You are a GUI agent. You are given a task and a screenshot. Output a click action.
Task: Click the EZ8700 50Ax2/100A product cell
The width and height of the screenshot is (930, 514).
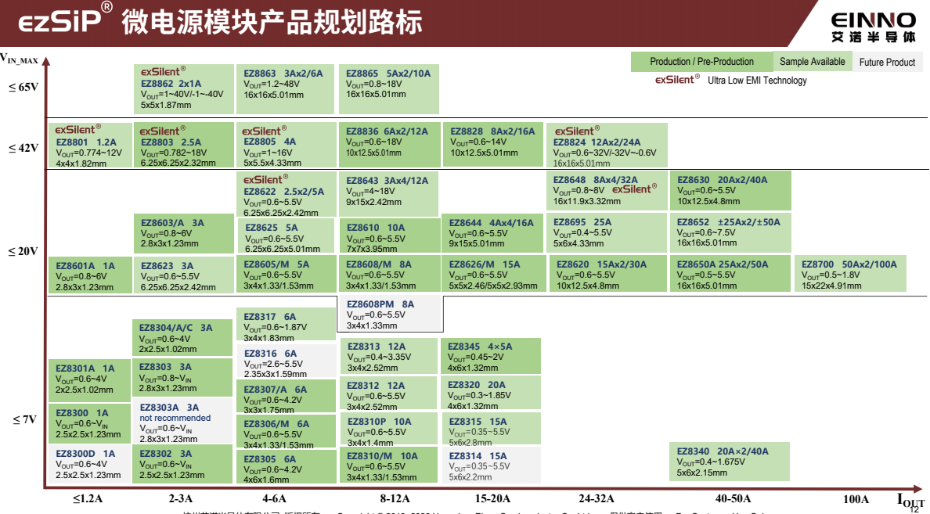(850, 274)
